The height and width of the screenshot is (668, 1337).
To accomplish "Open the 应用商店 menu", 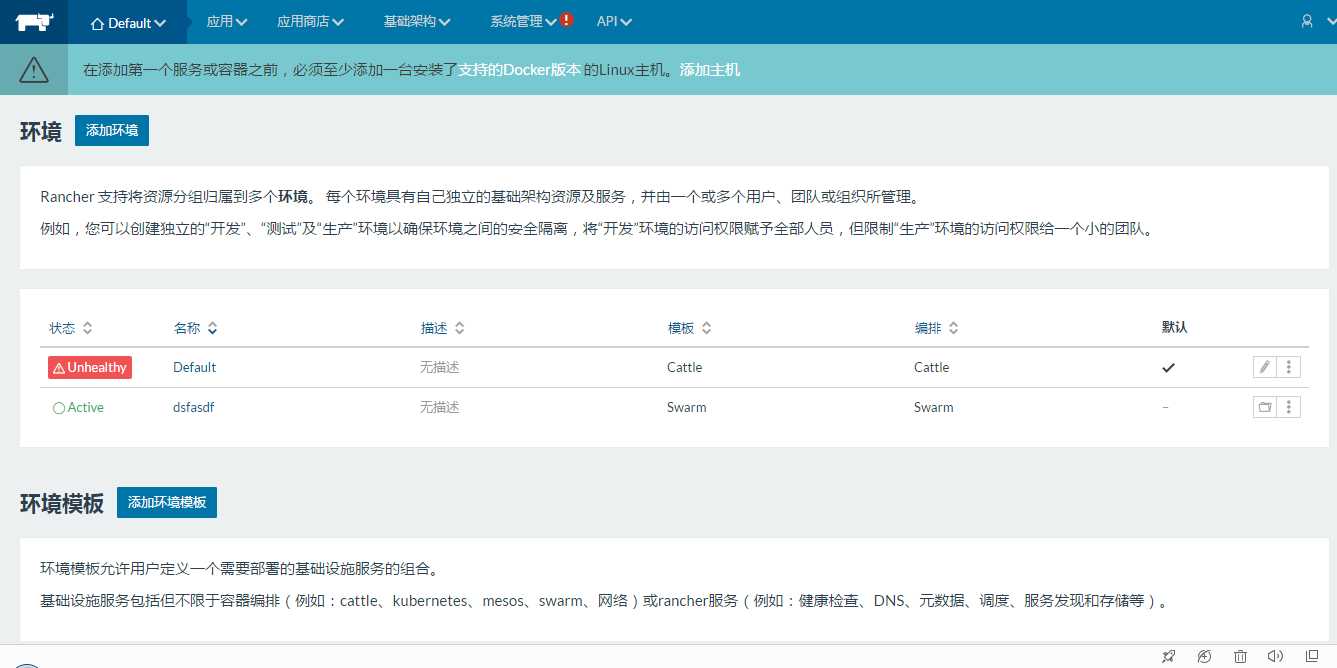I will [x=311, y=21].
